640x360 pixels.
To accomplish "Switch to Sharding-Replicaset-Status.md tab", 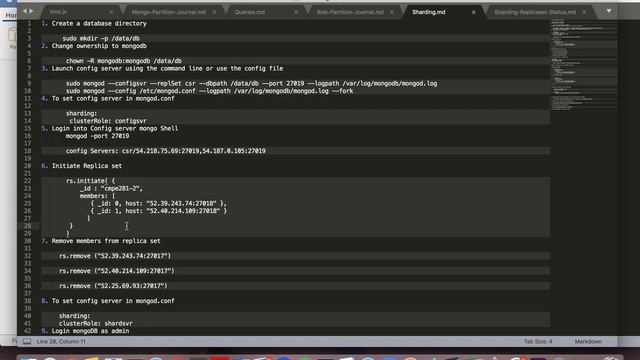I will (x=535, y=12).
